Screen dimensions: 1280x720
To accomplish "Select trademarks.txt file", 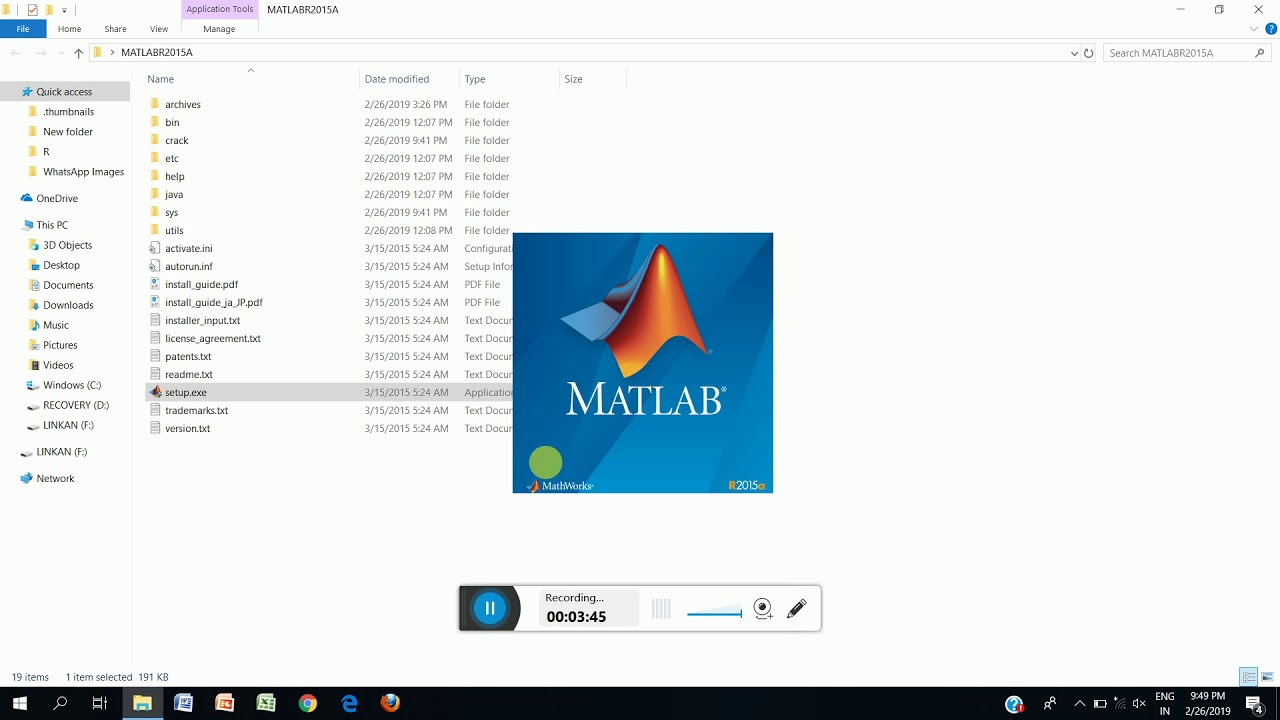I will coord(197,410).
